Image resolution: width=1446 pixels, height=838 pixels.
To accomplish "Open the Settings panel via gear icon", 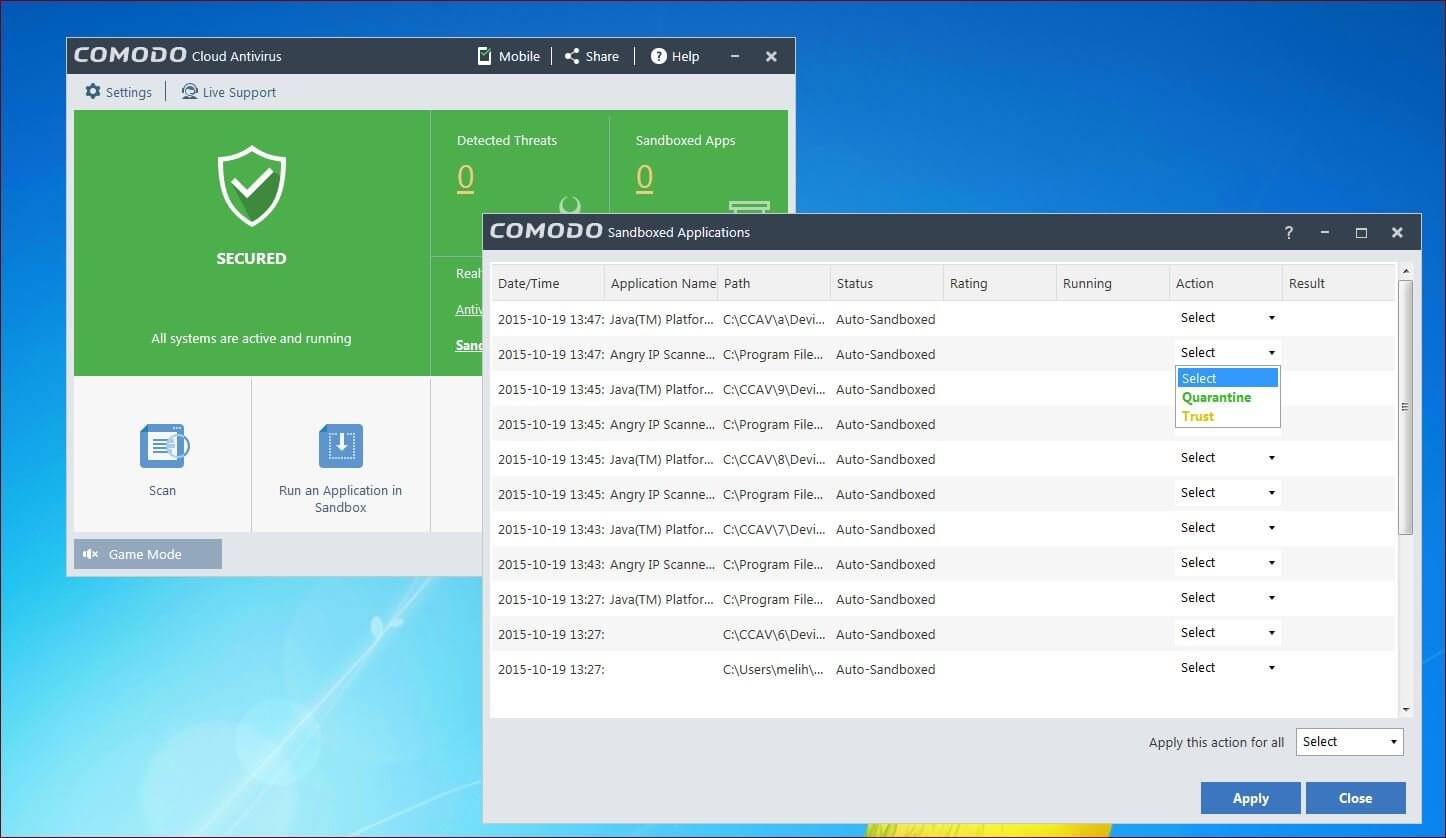I will 118,91.
